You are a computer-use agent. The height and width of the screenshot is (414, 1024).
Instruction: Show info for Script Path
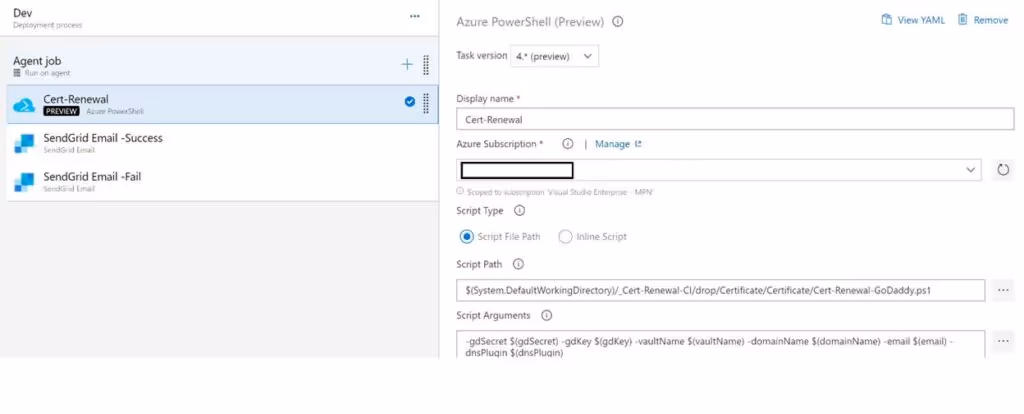point(518,264)
